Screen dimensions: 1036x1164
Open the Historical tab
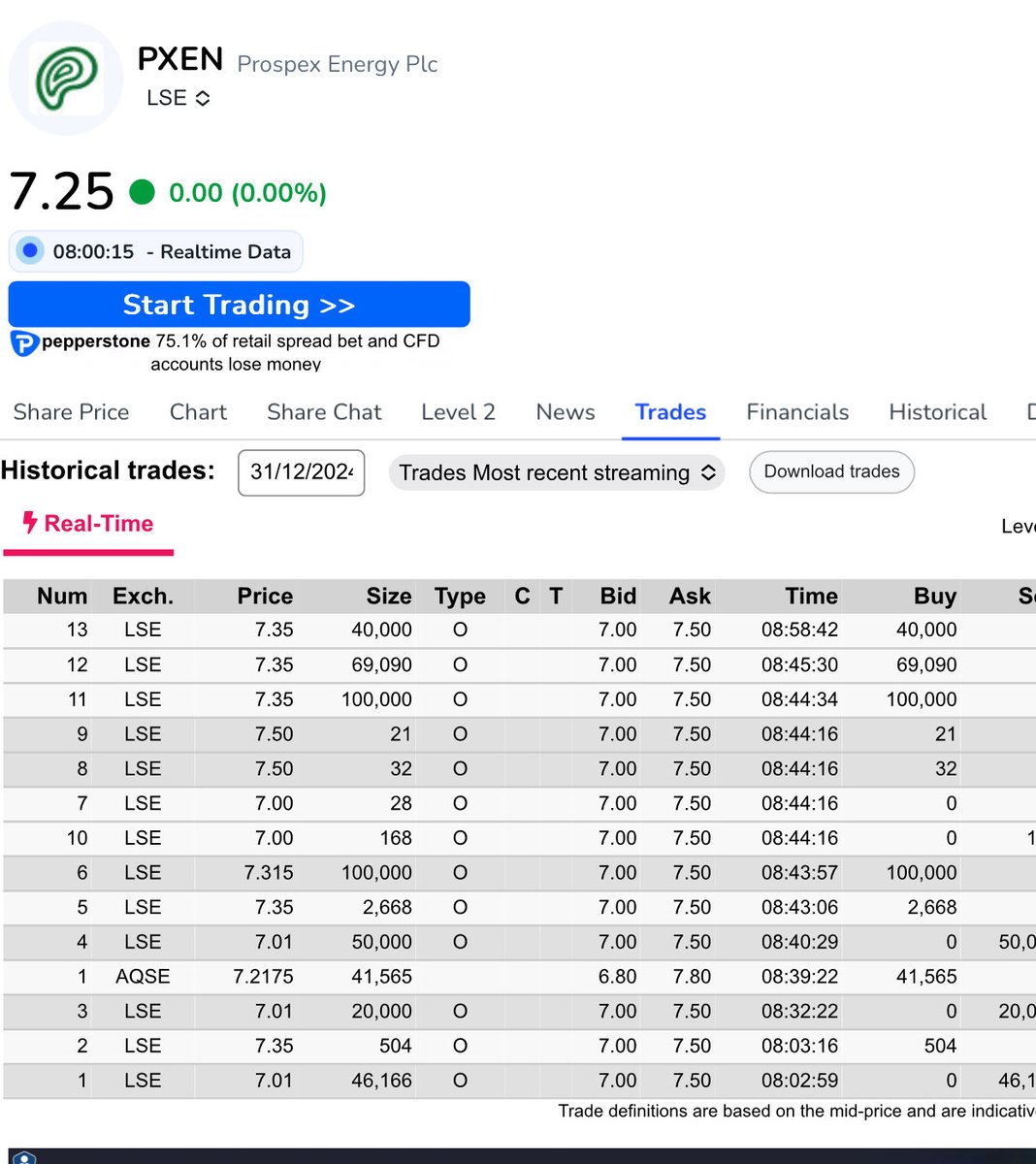click(x=937, y=412)
